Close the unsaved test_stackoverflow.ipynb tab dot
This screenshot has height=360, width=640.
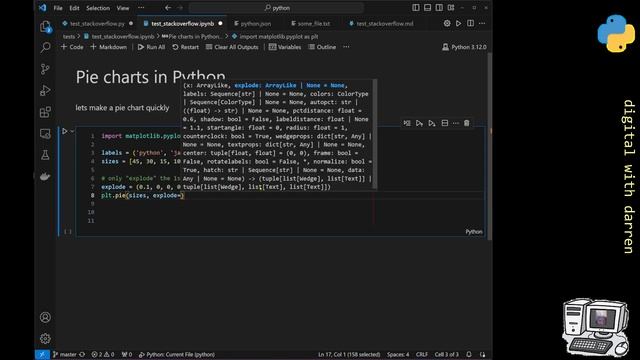220,24
